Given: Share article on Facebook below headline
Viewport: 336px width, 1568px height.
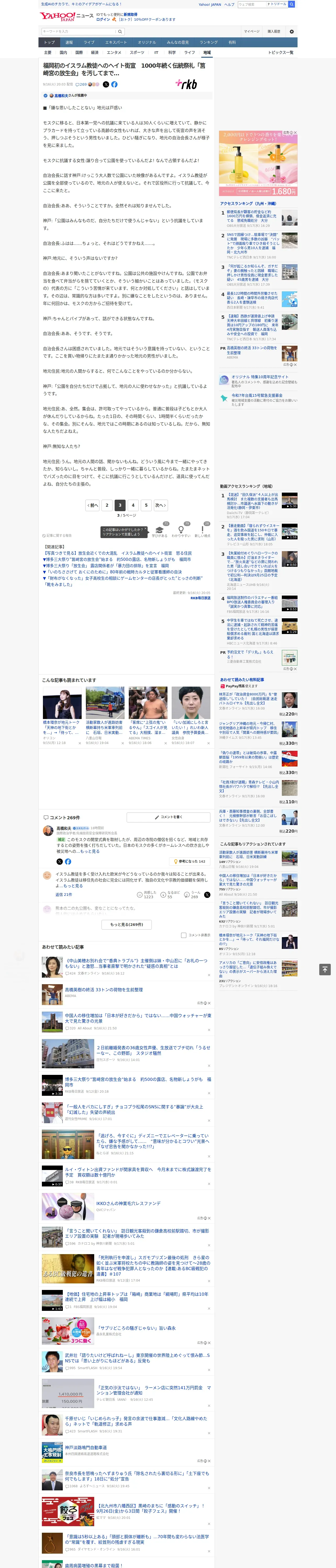Looking at the screenshot, I should point(114,85).
